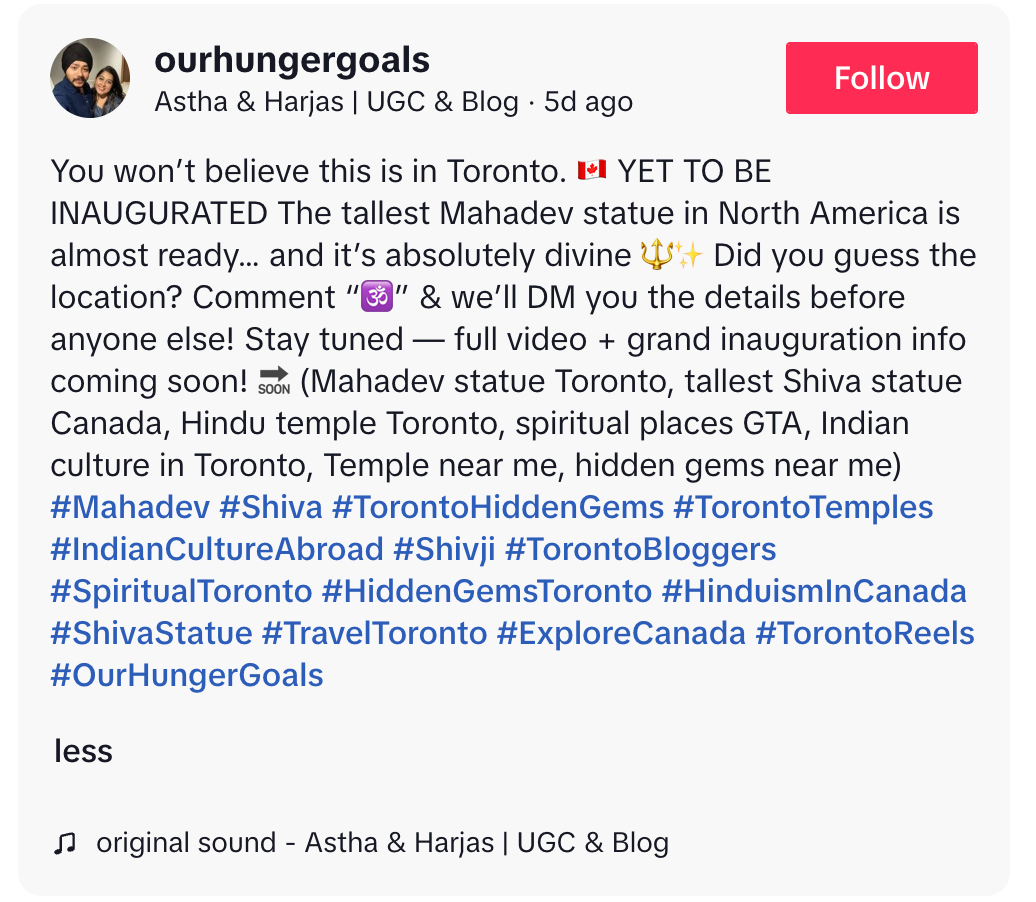The height and width of the screenshot is (902, 1036).
Task: Open the #Mahadev hashtag
Action: (130, 507)
